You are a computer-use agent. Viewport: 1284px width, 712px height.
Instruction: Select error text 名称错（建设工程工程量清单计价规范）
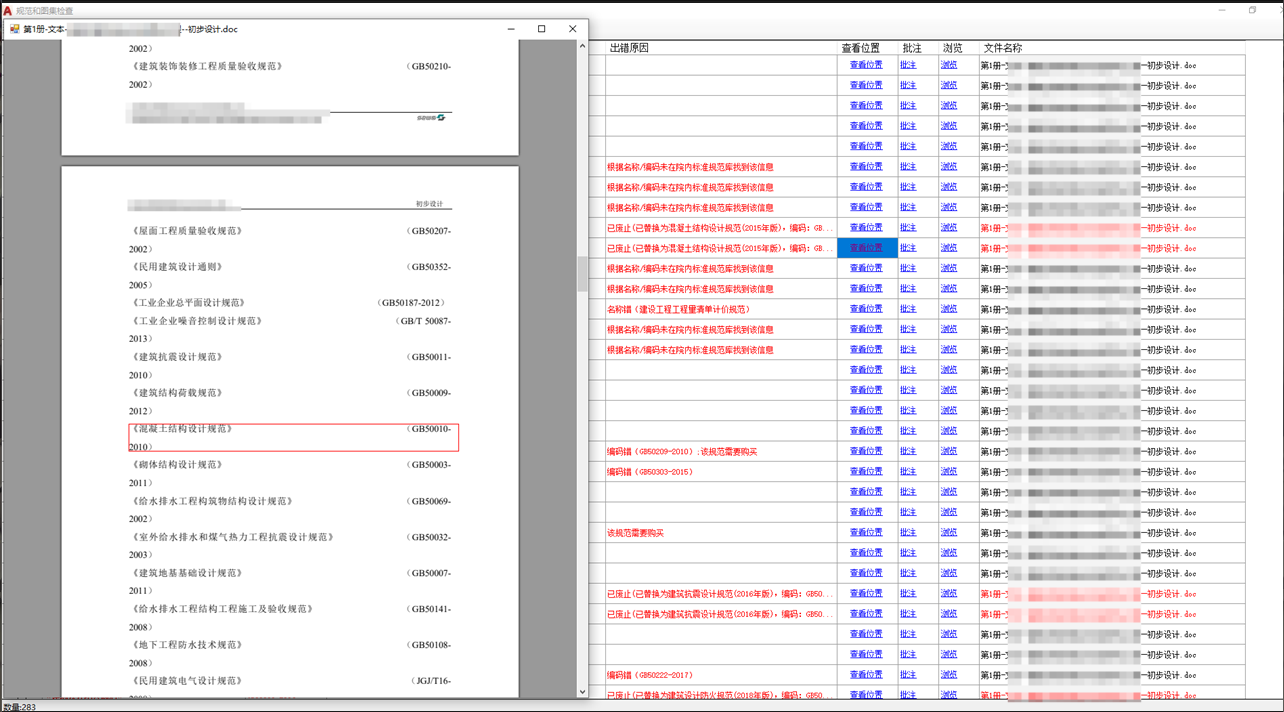[678, 309]
